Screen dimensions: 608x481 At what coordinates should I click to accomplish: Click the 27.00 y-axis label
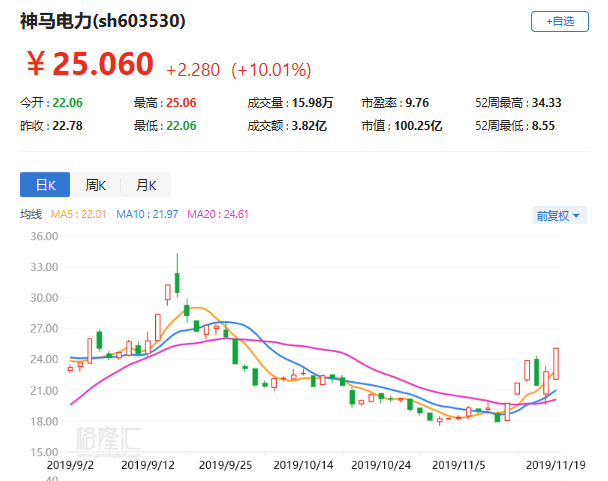click(44, 329)
